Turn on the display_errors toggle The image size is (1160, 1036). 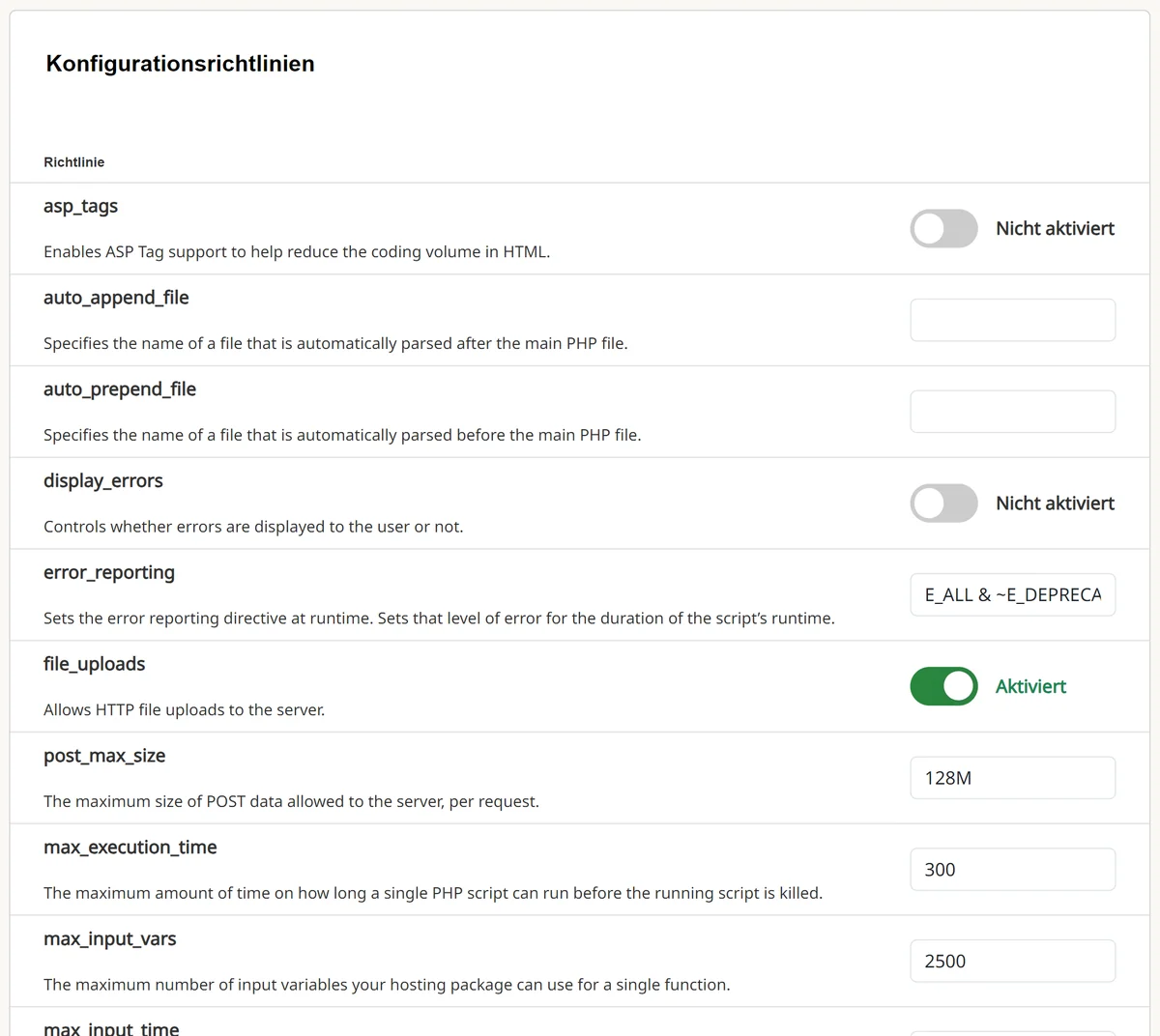[x=943, y=504]
